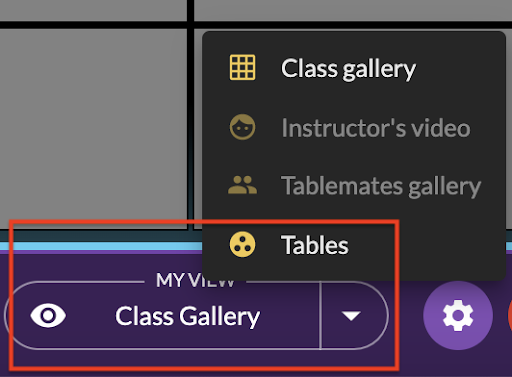This screenshot has width=512, height=377.
Task: Select Instructor's video menu entry
Action: (376, 128)
